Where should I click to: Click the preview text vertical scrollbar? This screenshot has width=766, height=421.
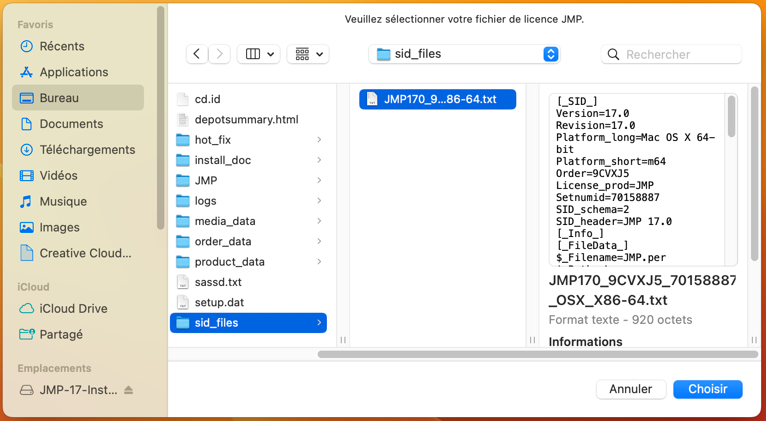coord(732,118)
